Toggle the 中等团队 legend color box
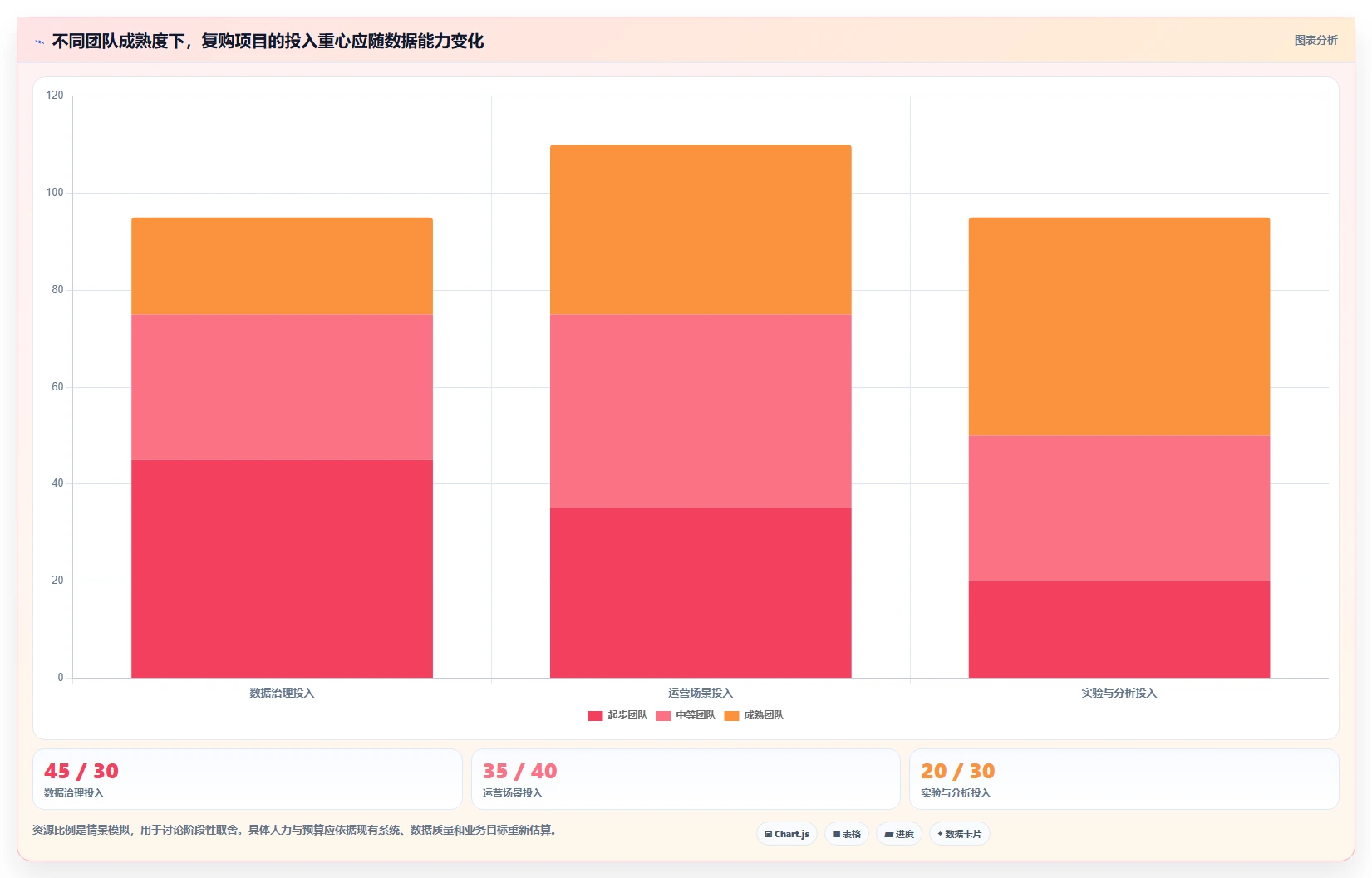Image resolution: width=1372 pixels, height=878 pixels. pyautogui.click(x=663, y=716)
